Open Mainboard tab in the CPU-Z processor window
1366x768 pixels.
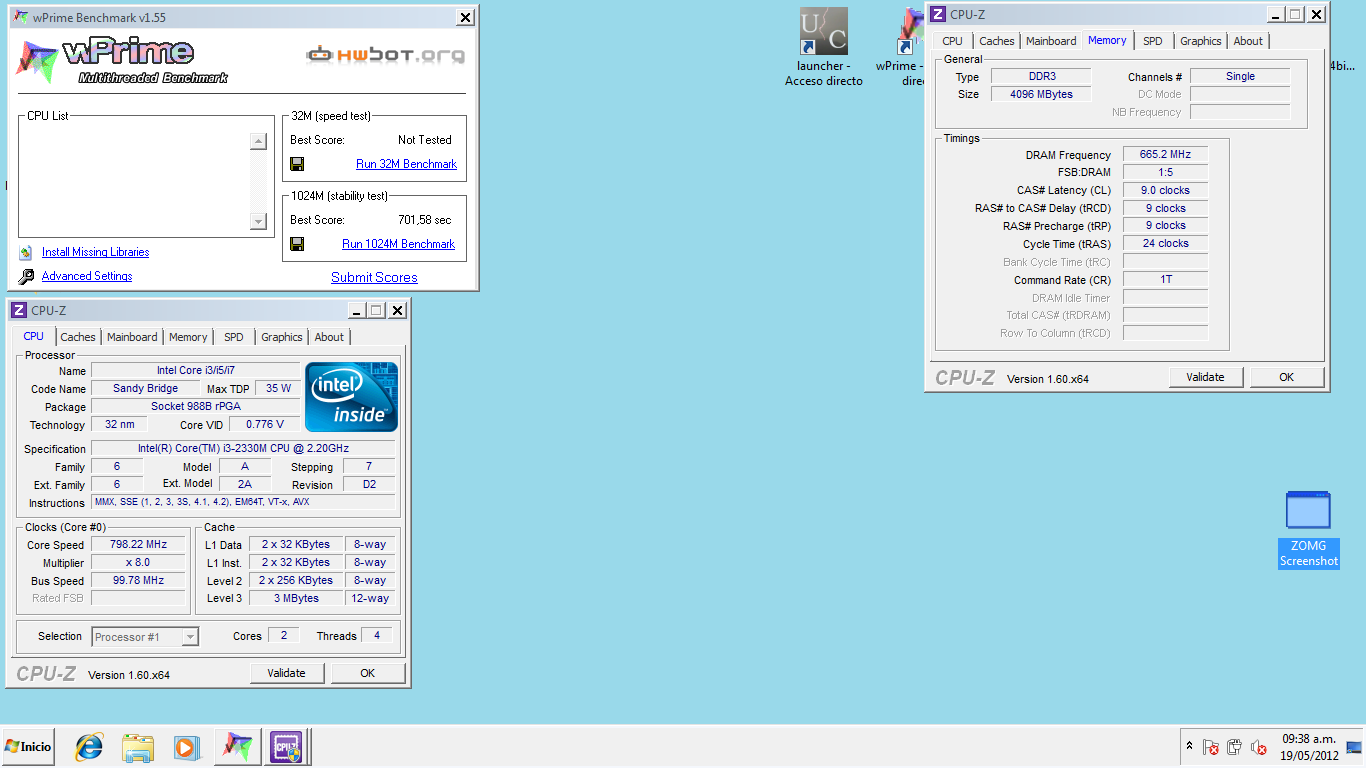coord(132,337)
